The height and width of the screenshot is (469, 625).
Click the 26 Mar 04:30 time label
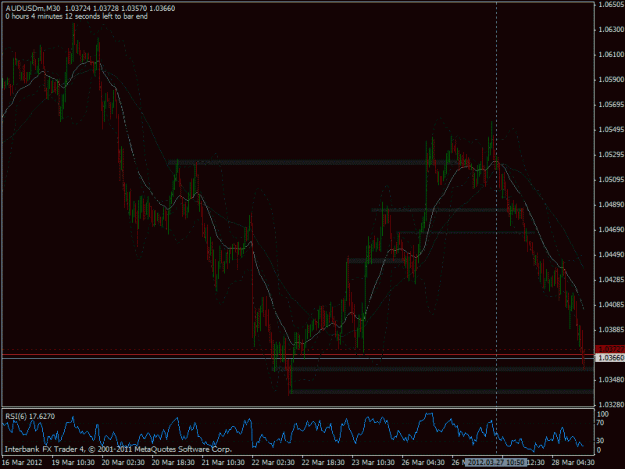coord(423,463)
